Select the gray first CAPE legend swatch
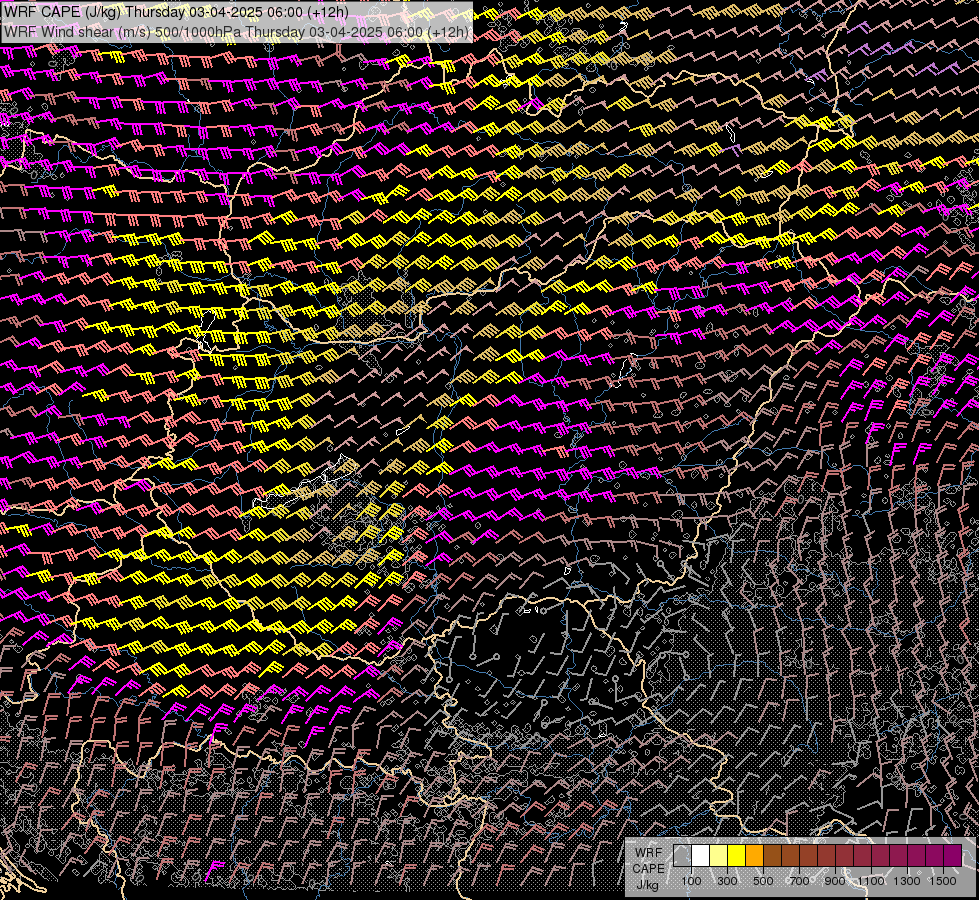Image resolution: width=979 pixels, height=900 pixels. click(x=682, y=856)
